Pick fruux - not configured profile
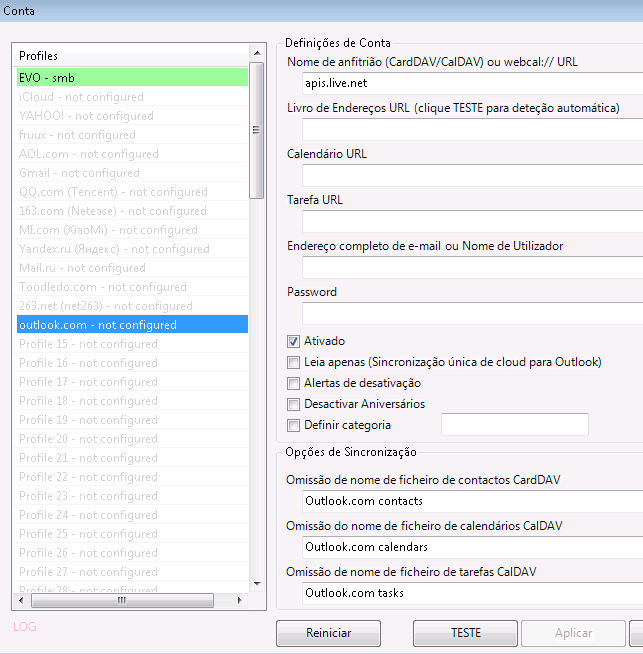Screen dimensions: 643x654 pos(132,135)
